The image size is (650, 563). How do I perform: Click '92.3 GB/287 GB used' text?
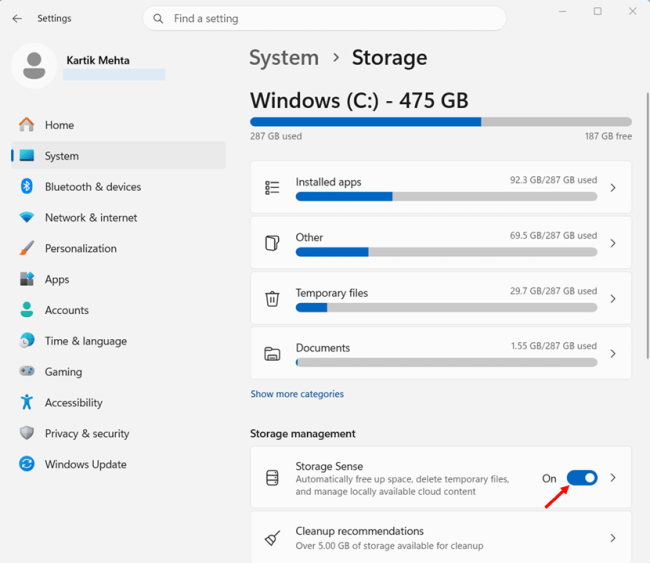553,180
